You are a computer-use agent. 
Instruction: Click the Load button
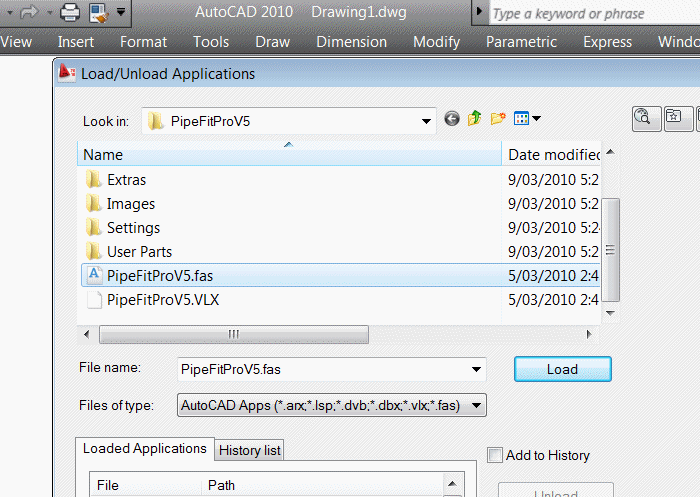562,369
